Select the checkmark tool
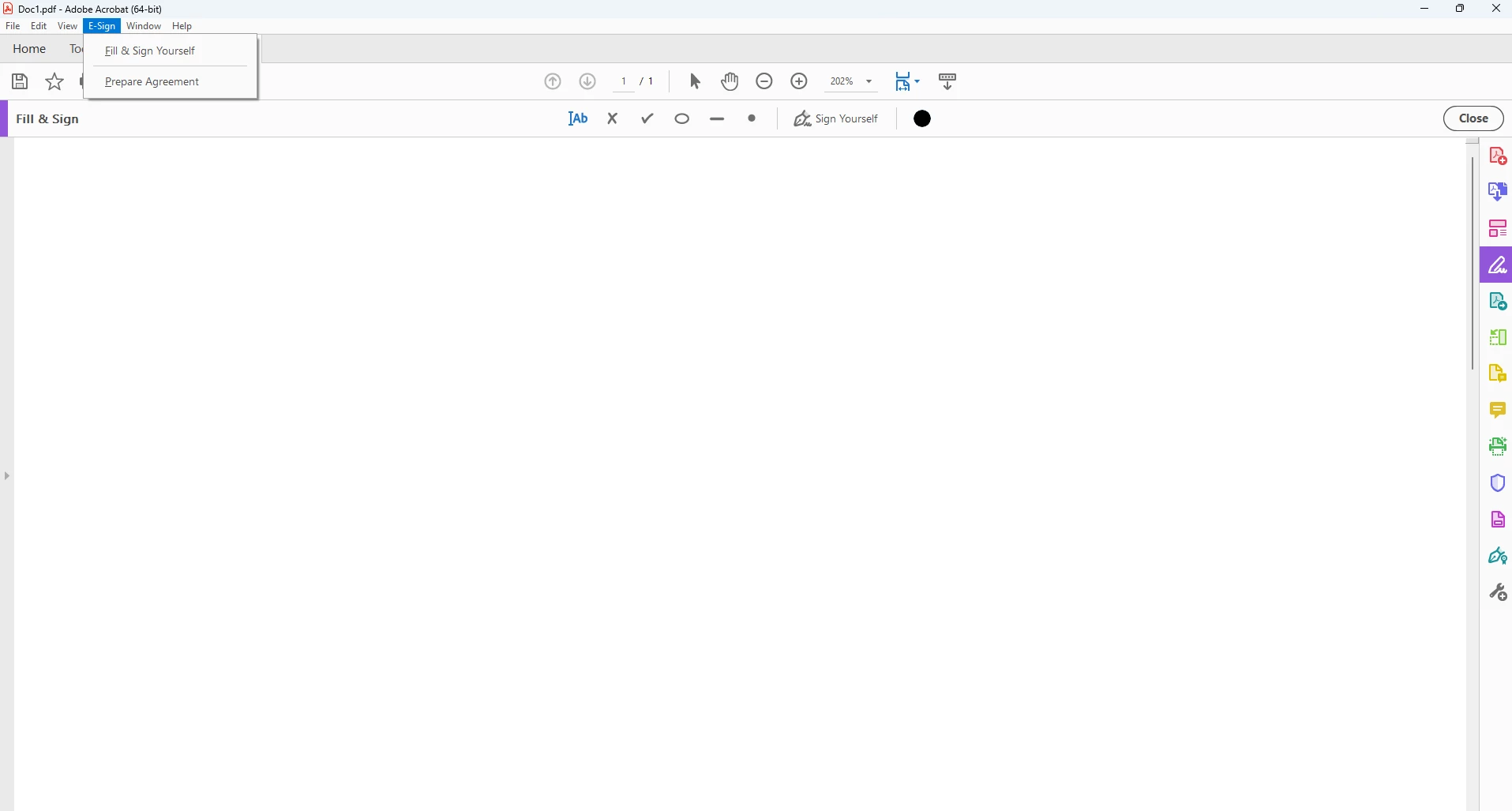Image resolution: width=1512 pixels, height=811 pixels. click(648, 118)
